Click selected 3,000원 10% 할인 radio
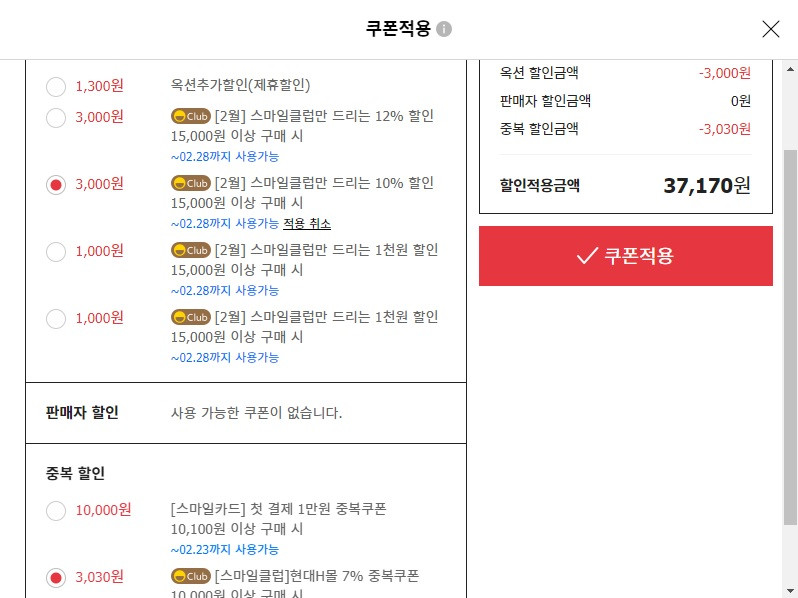This screenshot has width=798, height=598. [56, 185]
